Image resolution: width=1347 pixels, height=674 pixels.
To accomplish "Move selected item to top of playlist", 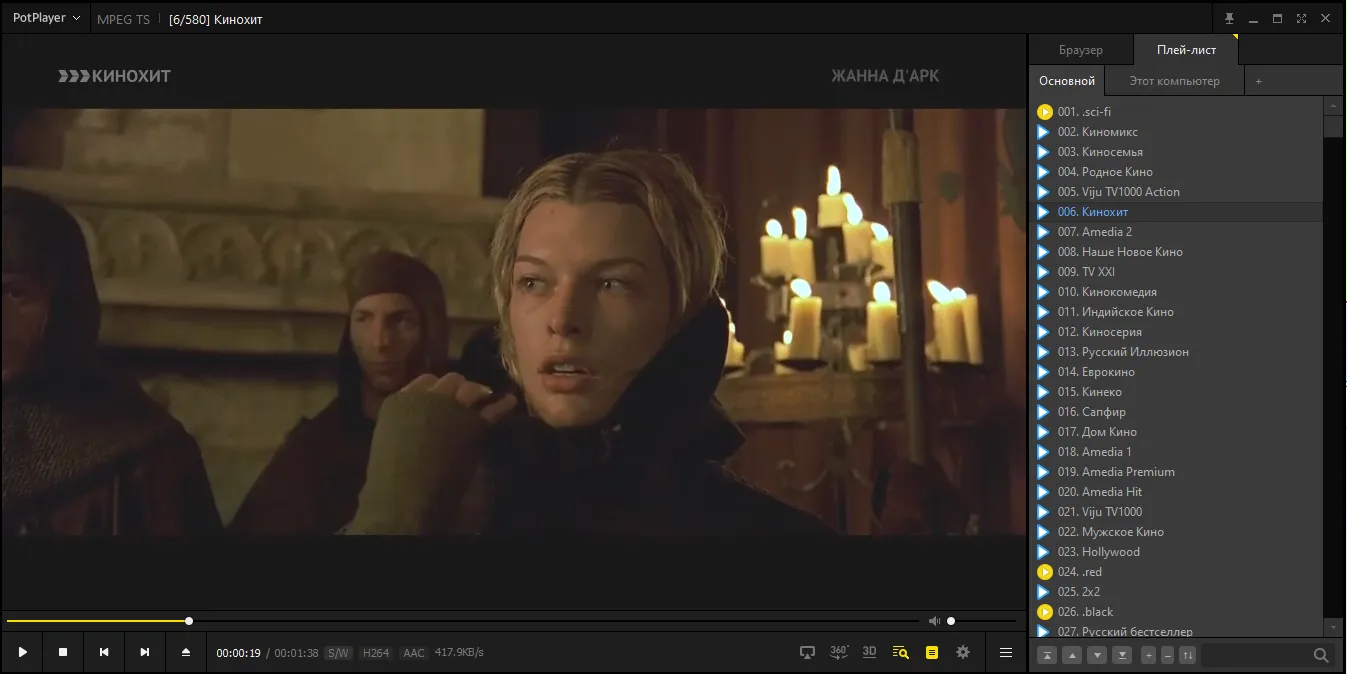I will pyautogui.click(x=1047, y=655).
